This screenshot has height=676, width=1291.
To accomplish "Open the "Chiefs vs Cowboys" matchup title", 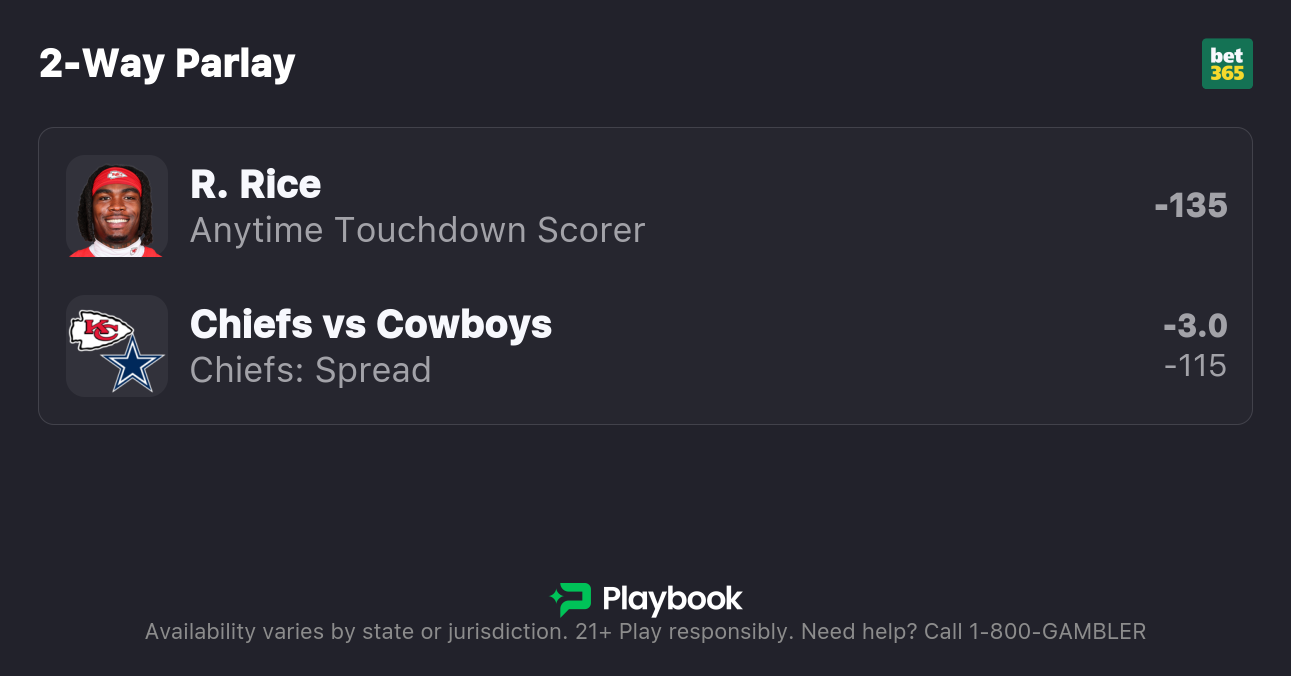I will pyautogui.click(x=370, y=324).
